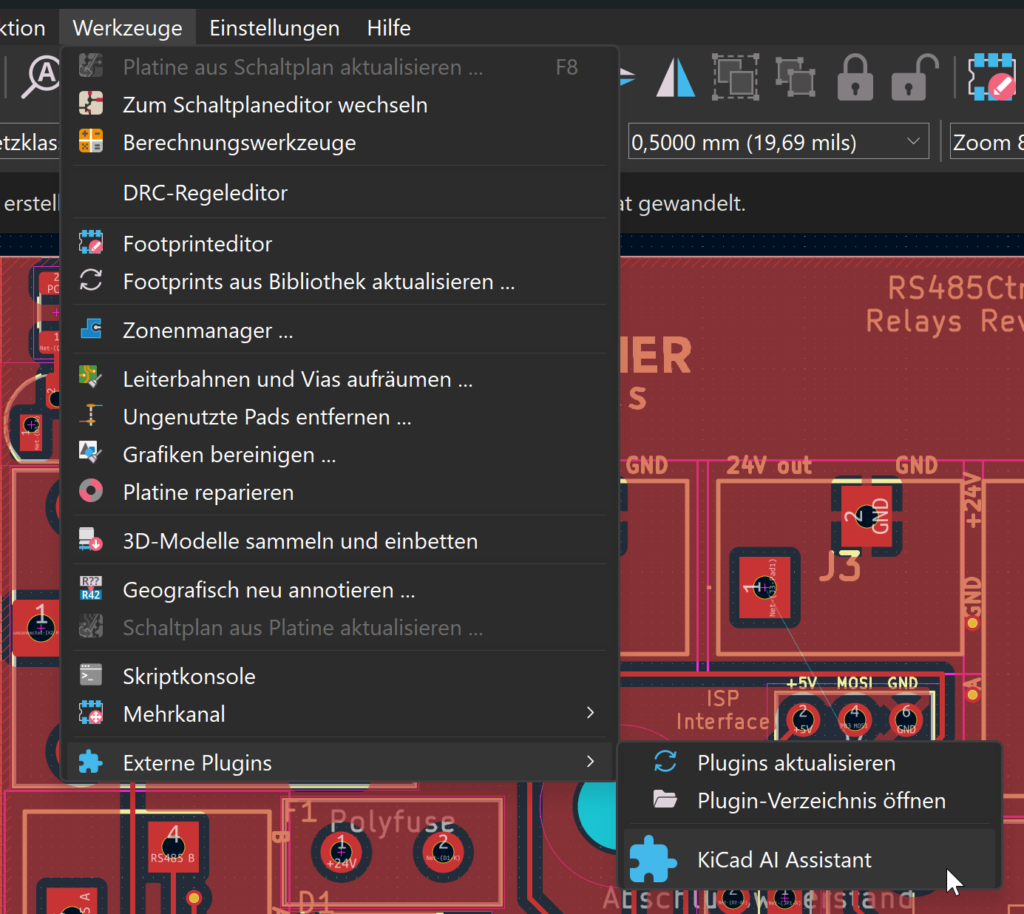The width and height of the screenshot is (1024, 914).
Task: Click the ungroup items toolbar icon
Action: coord(795,78)
